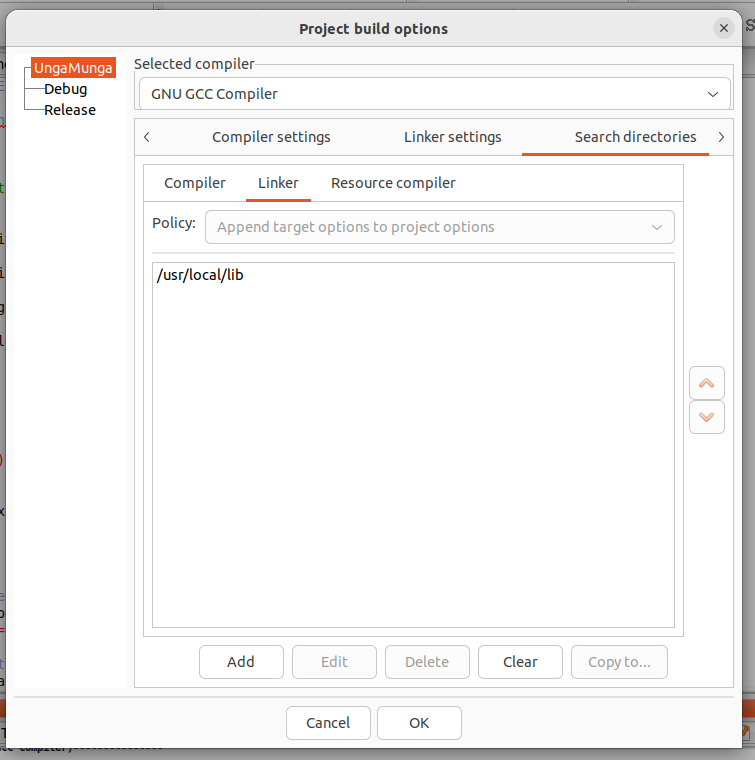Click the Delete button
The height and width of the screenshot is (760, 755).
427,662
